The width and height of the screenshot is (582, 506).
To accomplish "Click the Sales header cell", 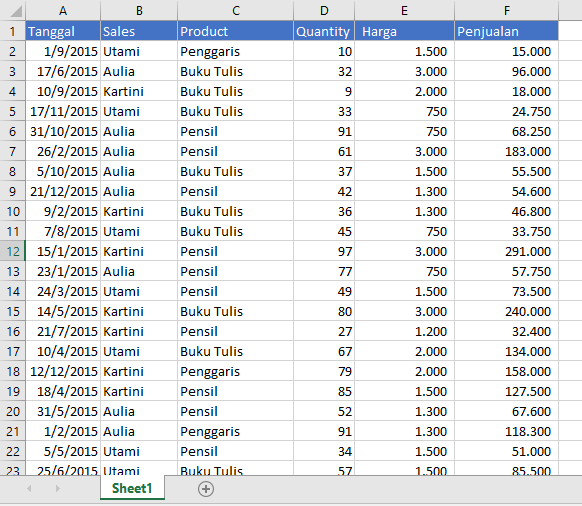I will click(139, 31).
